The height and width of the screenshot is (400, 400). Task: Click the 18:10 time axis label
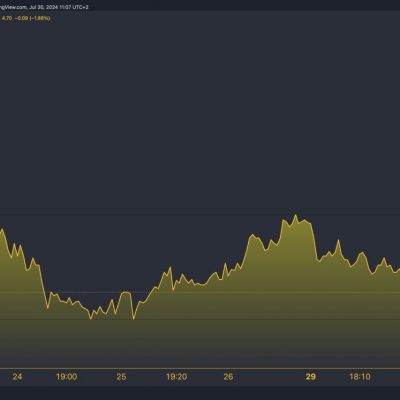[x=360, y=377]
